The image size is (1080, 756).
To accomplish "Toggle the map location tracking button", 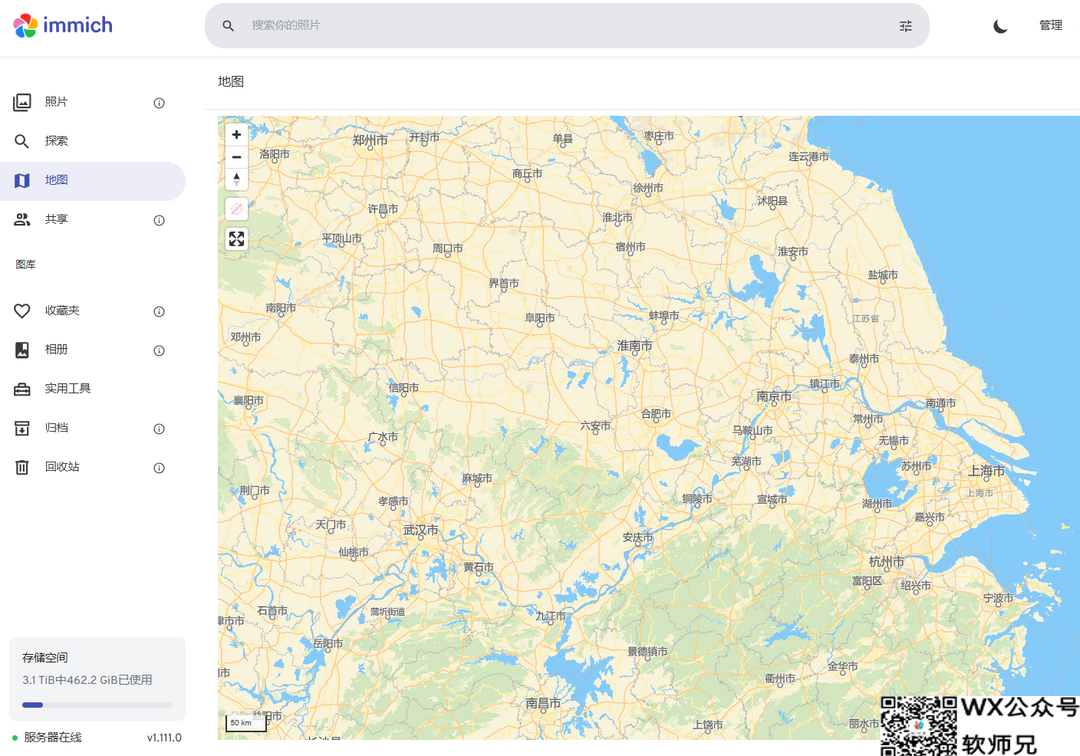I will click(236, 209).
